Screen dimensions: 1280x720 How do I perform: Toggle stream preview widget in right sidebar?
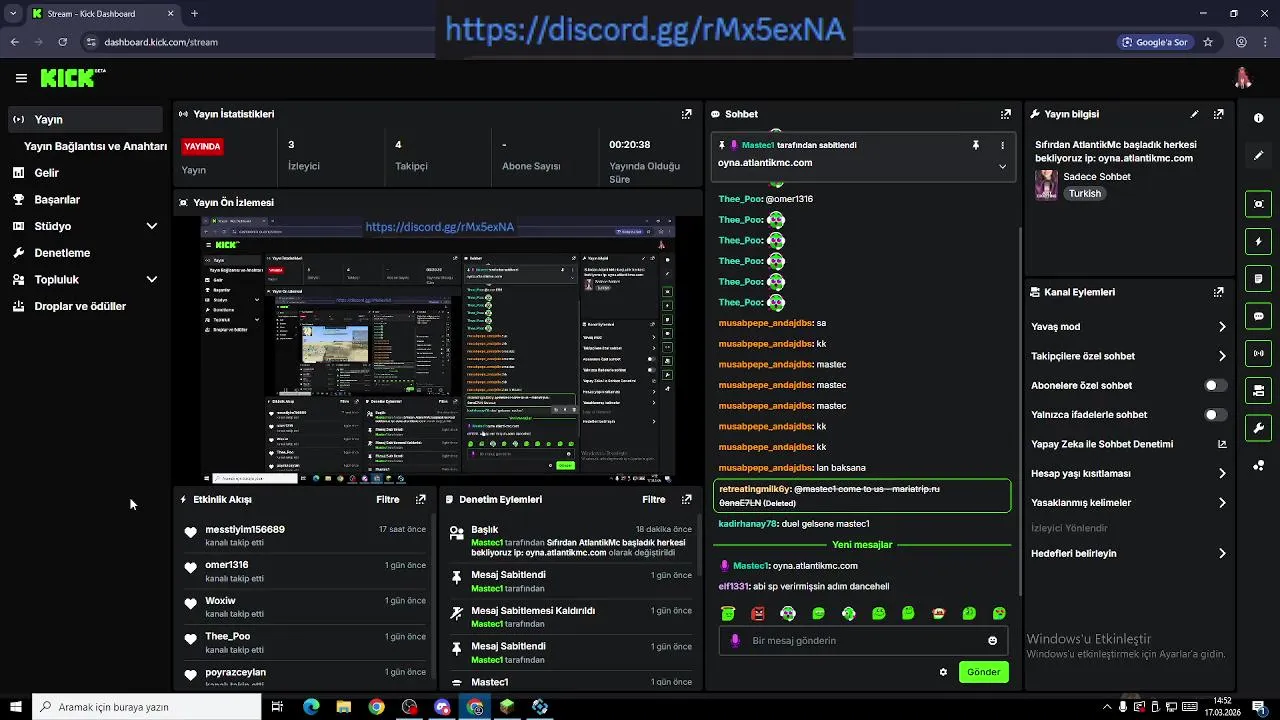click(x=1258, y=204)
